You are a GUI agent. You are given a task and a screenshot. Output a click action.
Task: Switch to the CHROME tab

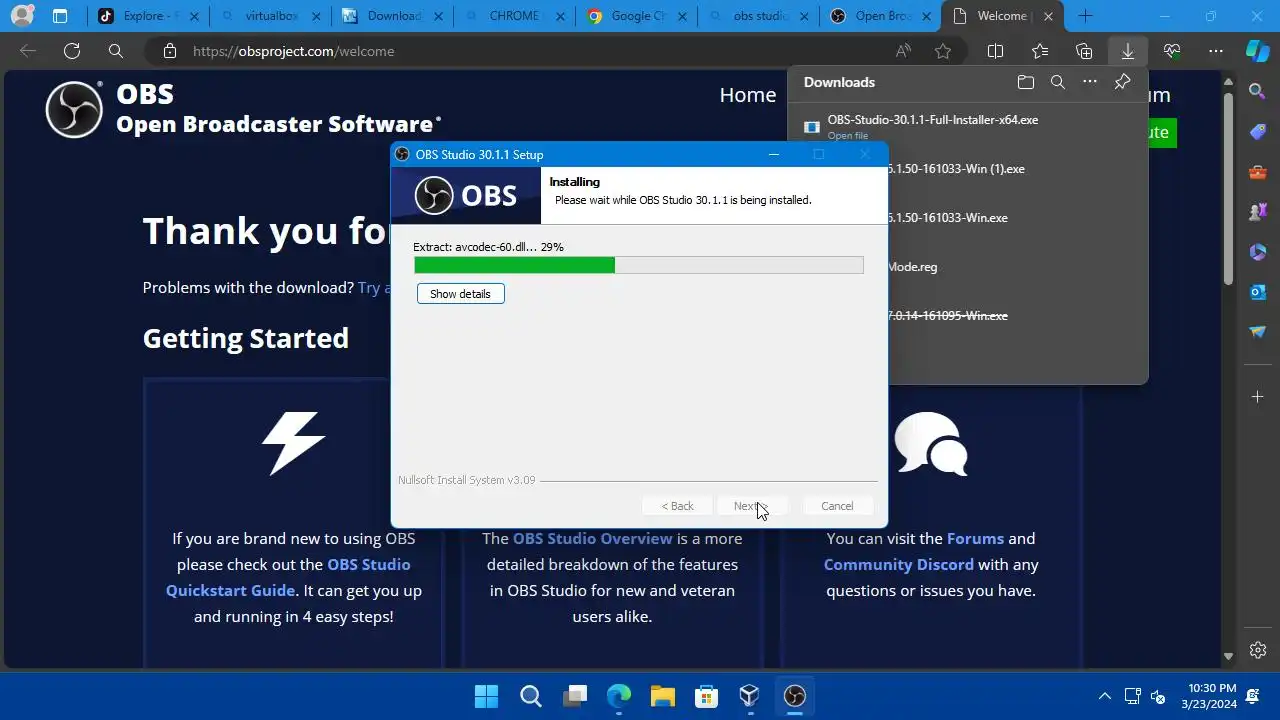click(514, 16)
